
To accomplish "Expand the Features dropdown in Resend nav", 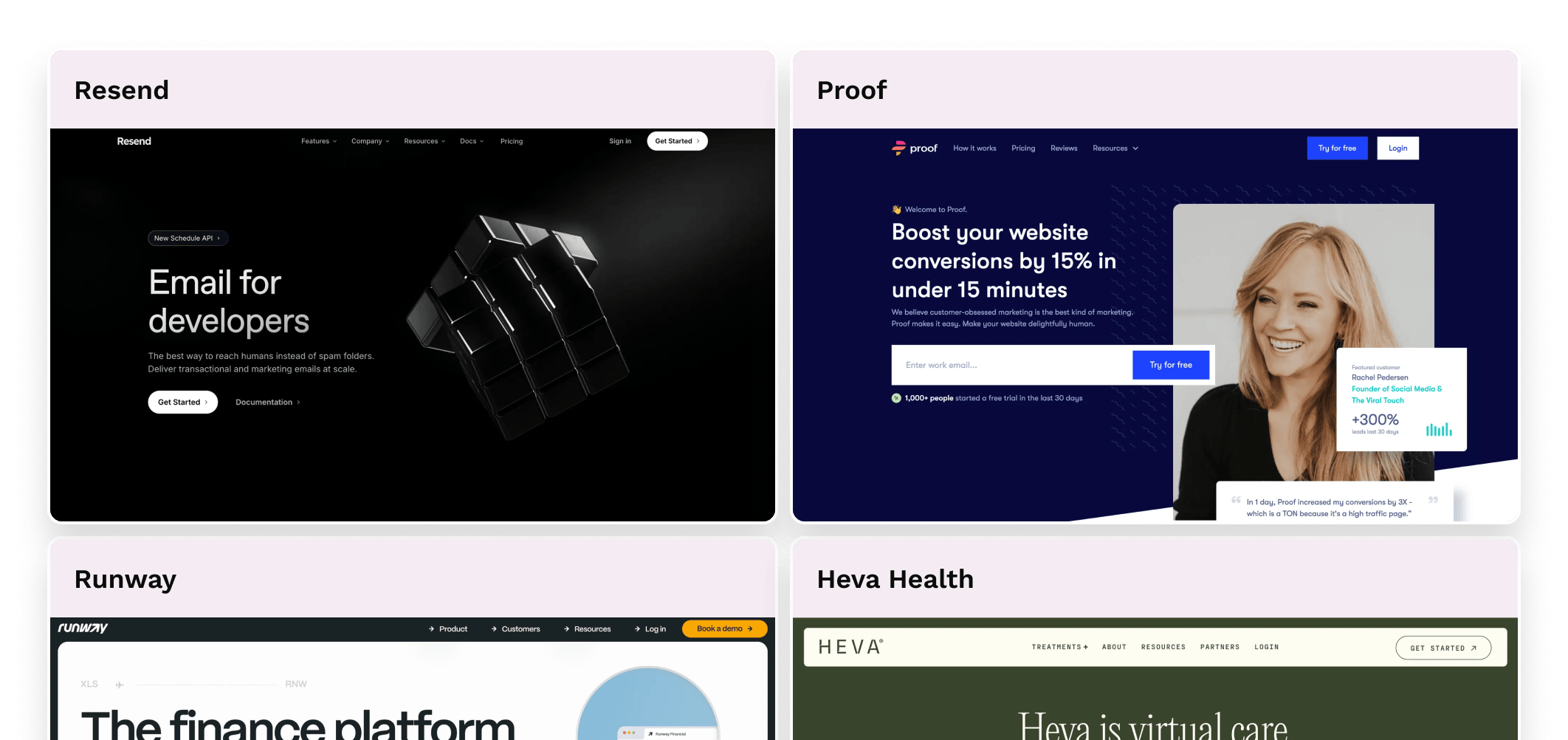I will pos(319,141).
